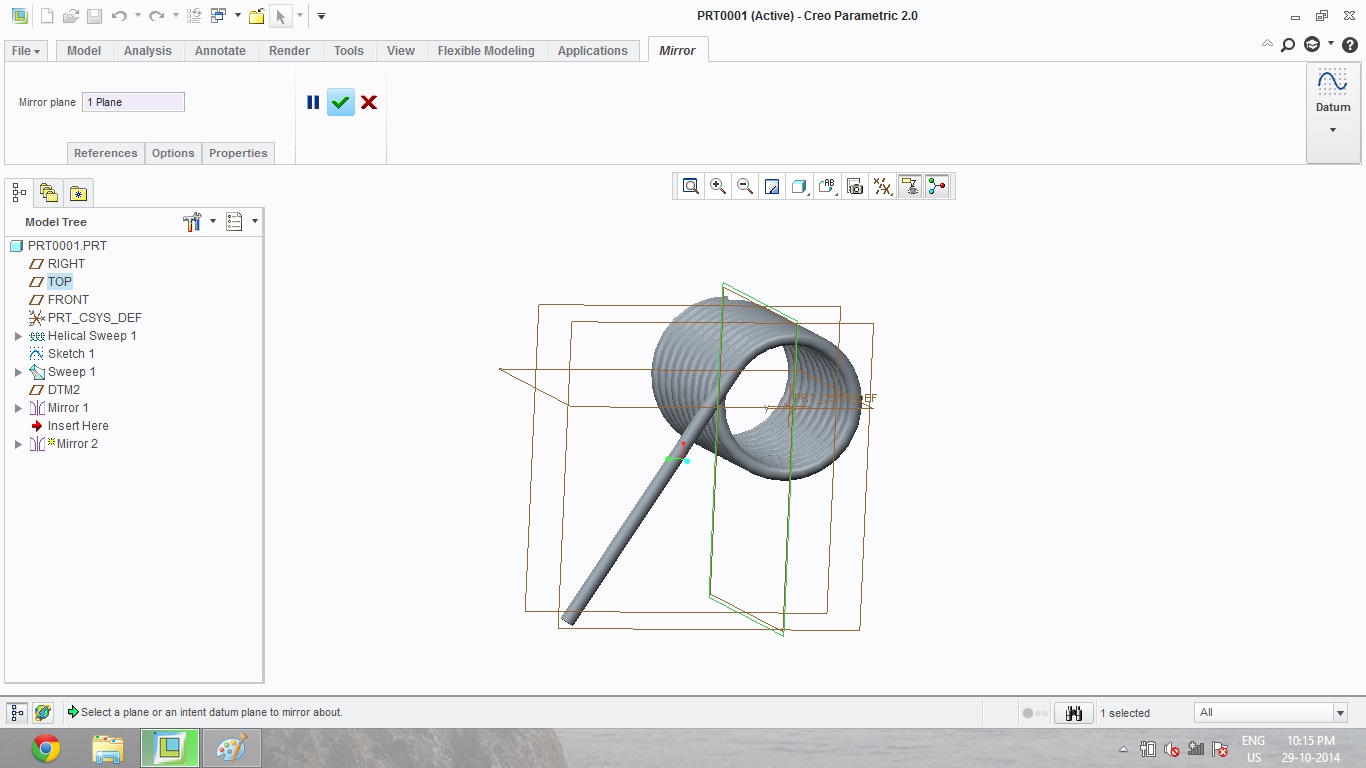Open datum display filters
The height and width of the screenshot is (768, 1366).
point(882,186)
